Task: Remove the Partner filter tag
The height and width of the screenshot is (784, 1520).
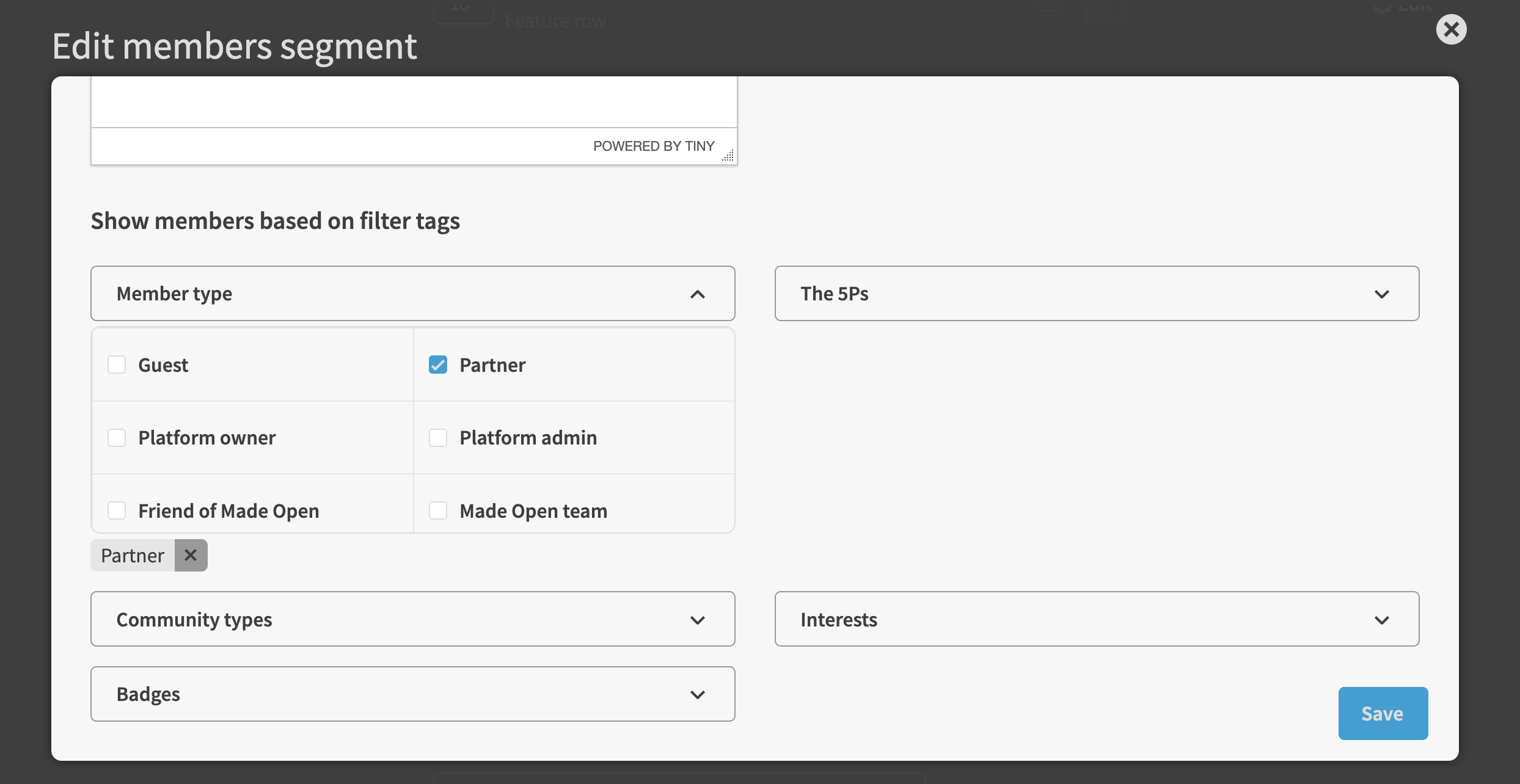Action: 190,555
